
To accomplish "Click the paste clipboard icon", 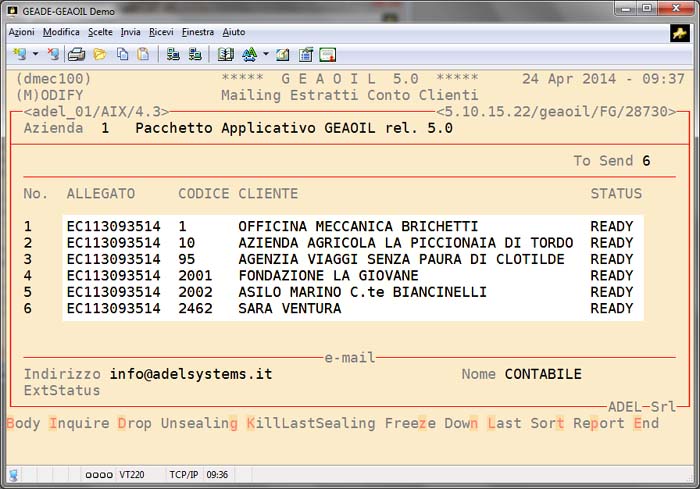I will [x=143, y=54].
